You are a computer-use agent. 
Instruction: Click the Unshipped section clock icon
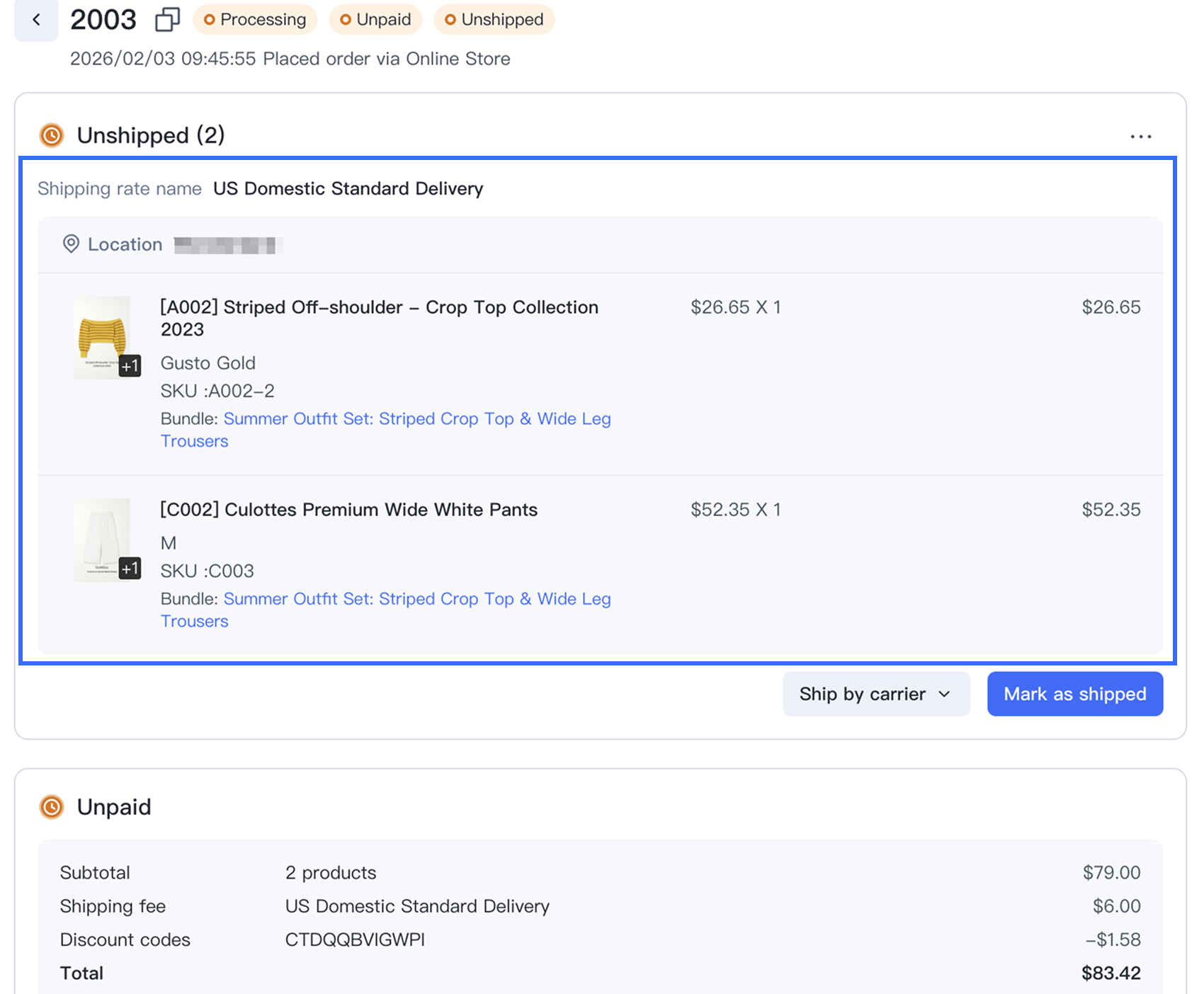52,135
